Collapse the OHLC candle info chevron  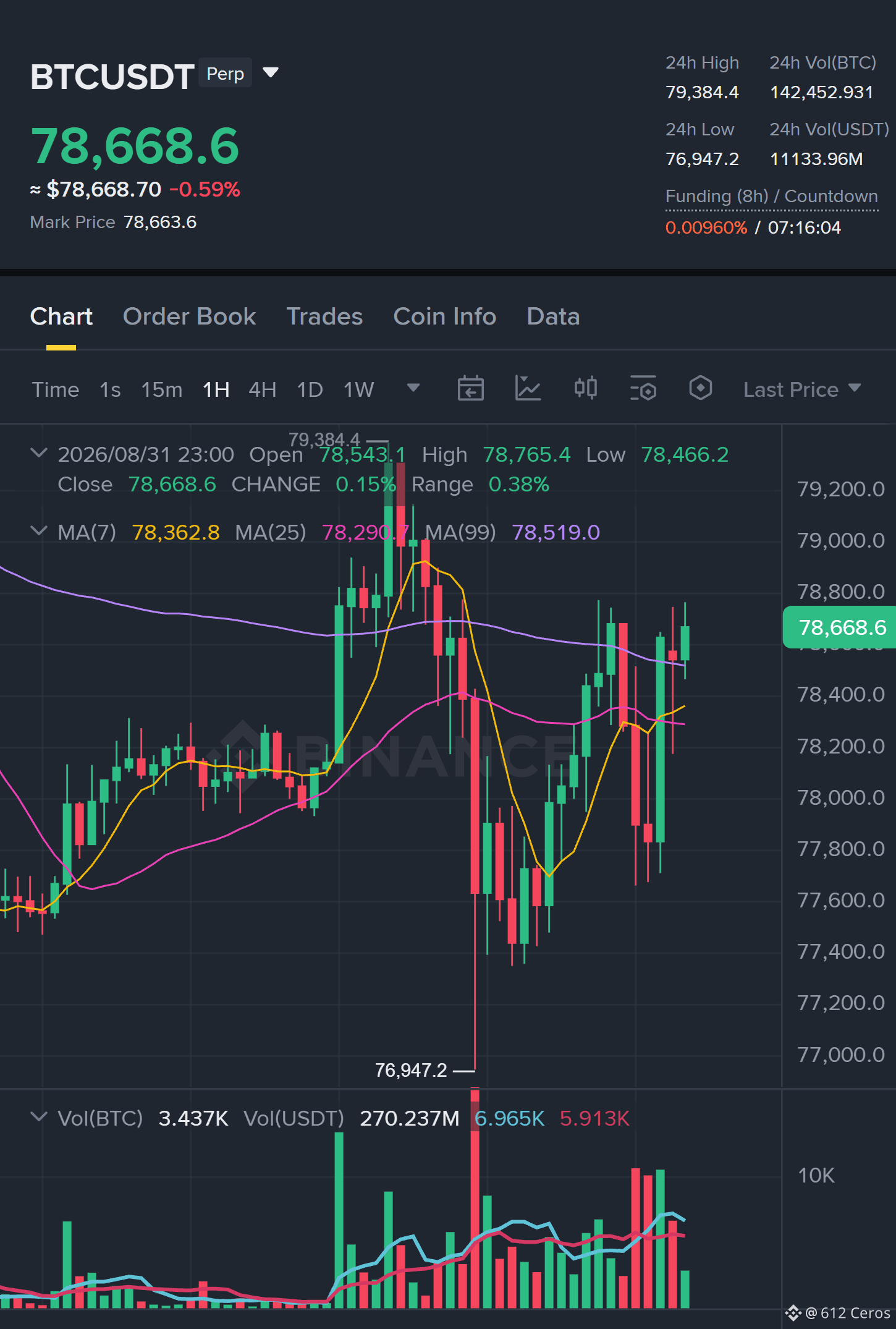pyautogui.click(x=38, y=453)
